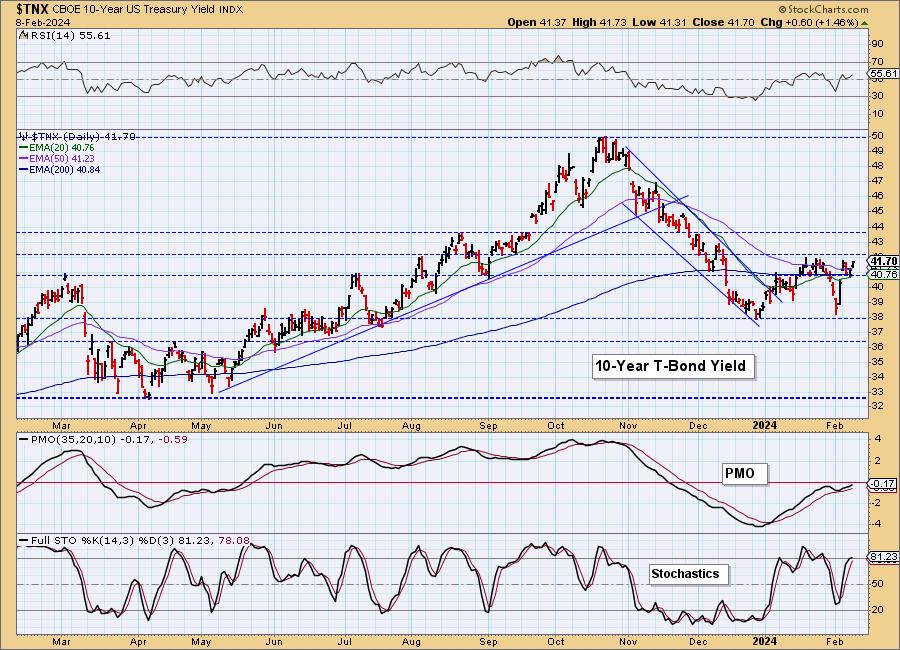Click the 40.76 EMA tag on right axis
The height and width of the screenshot is (650, 900).
click(885, 274)
